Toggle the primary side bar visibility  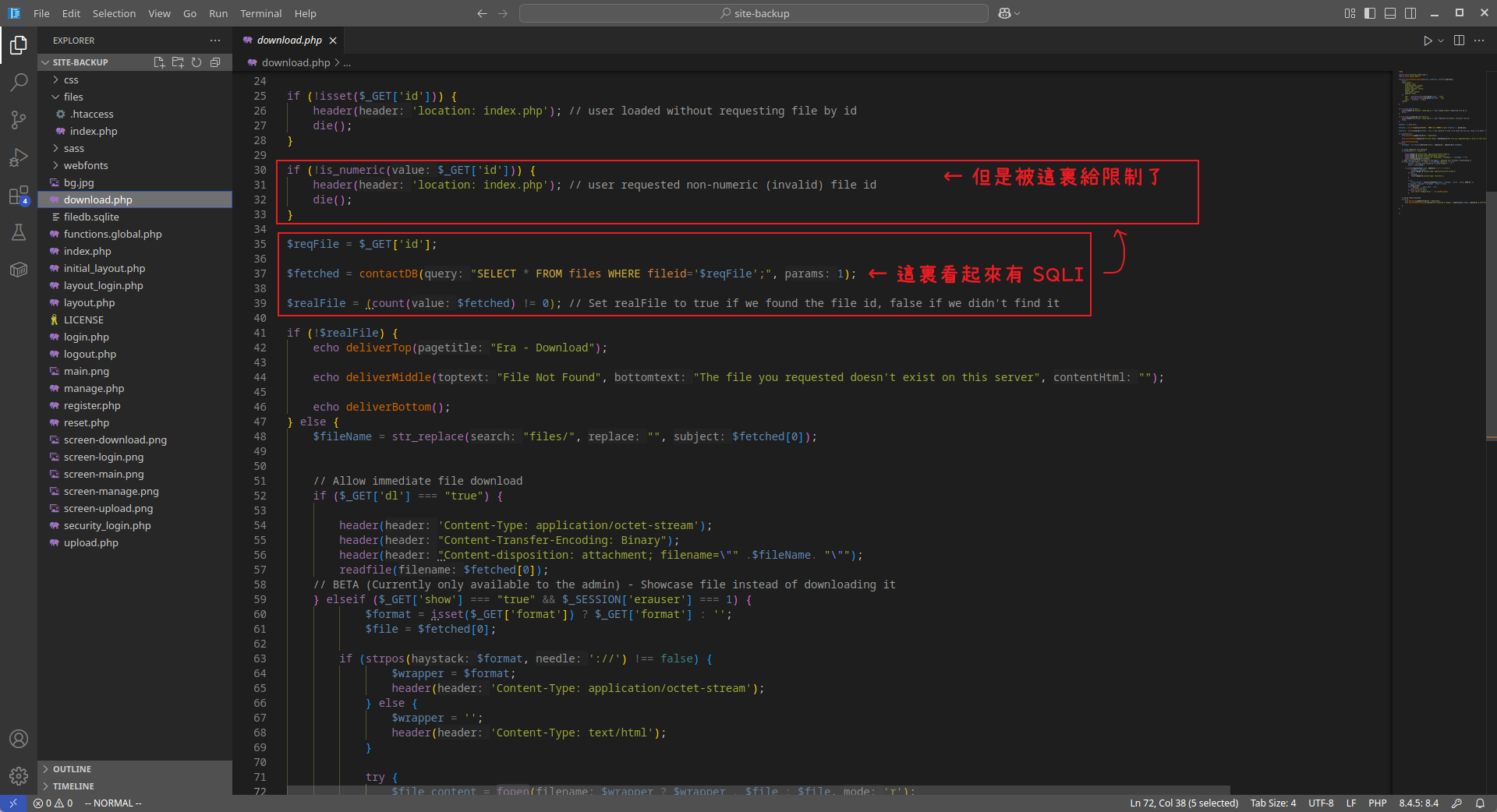1370,13
